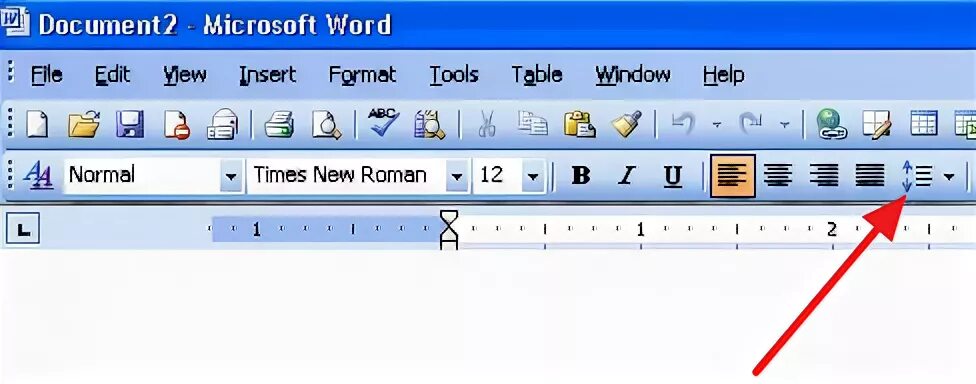Open the File menu
The width and height of the screenshot is (976, 384).
coord(47,75)
